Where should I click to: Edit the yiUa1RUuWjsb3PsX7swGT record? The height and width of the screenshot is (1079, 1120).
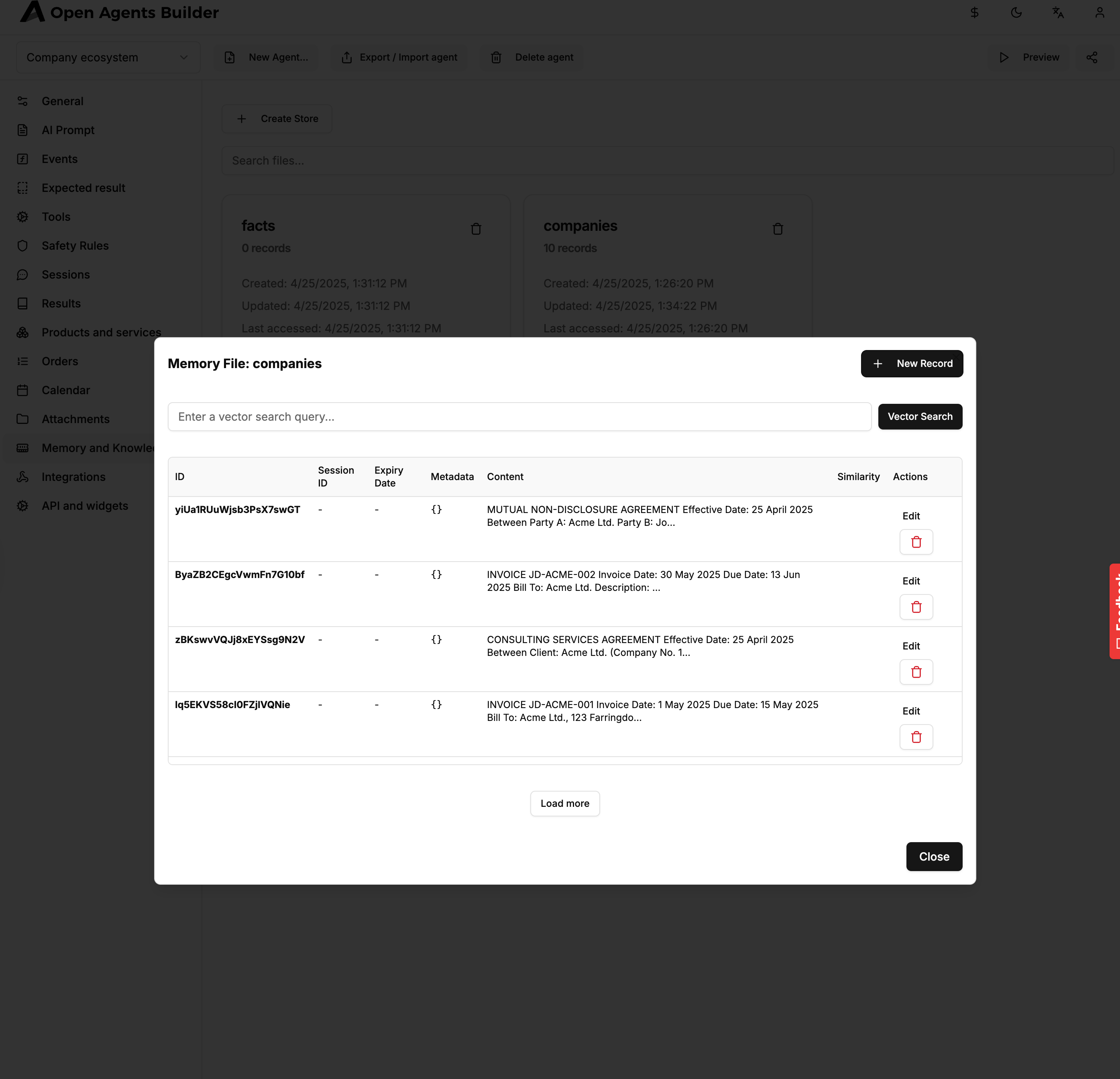click(911, 516)
